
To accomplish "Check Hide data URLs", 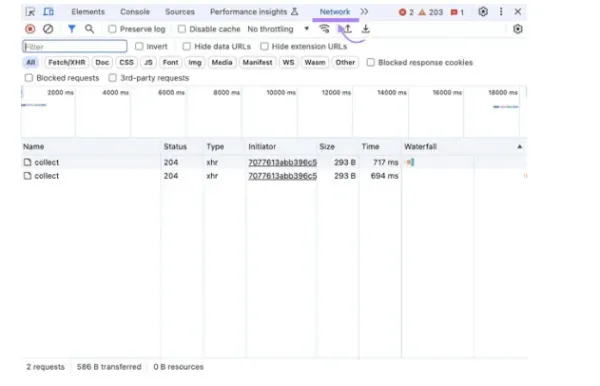I will pos(186,47).
